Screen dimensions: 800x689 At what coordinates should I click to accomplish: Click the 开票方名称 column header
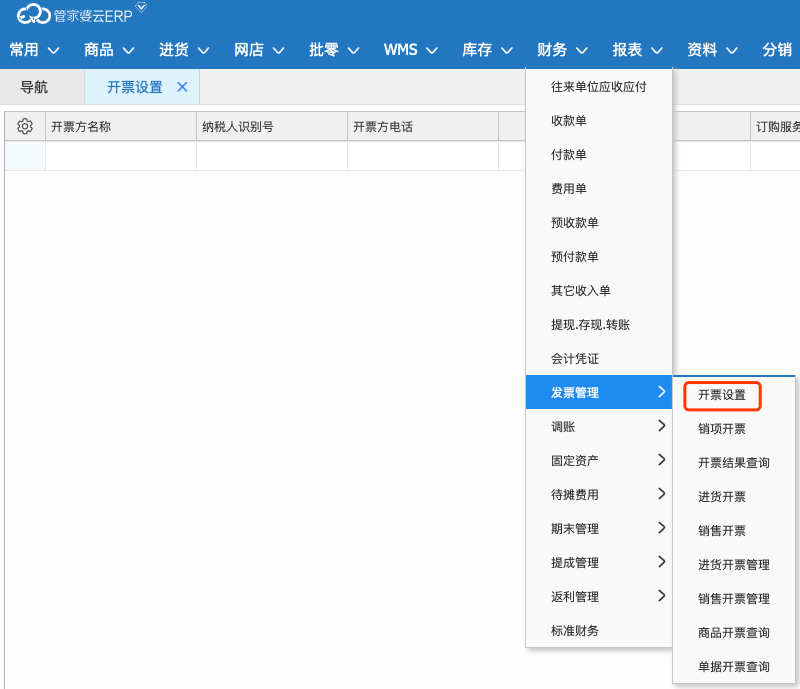click(x=121, y=126)
